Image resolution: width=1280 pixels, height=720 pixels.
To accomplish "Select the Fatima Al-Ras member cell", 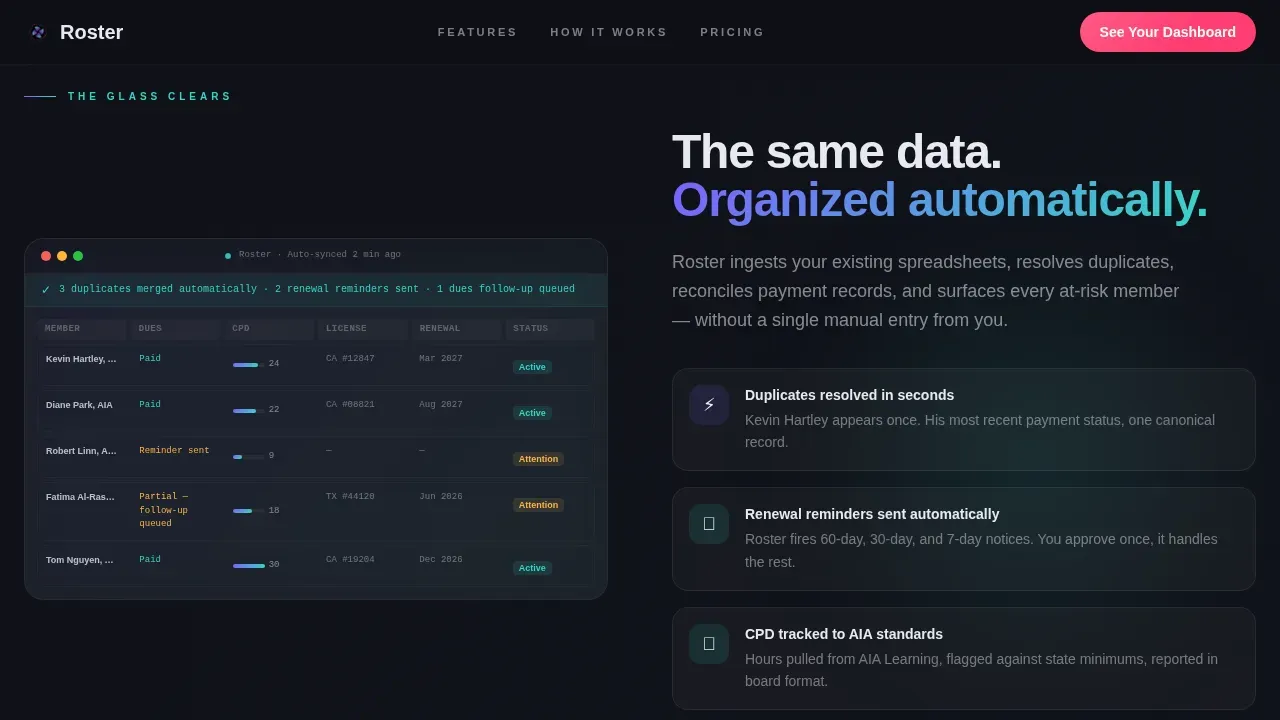I will [80, 497].
